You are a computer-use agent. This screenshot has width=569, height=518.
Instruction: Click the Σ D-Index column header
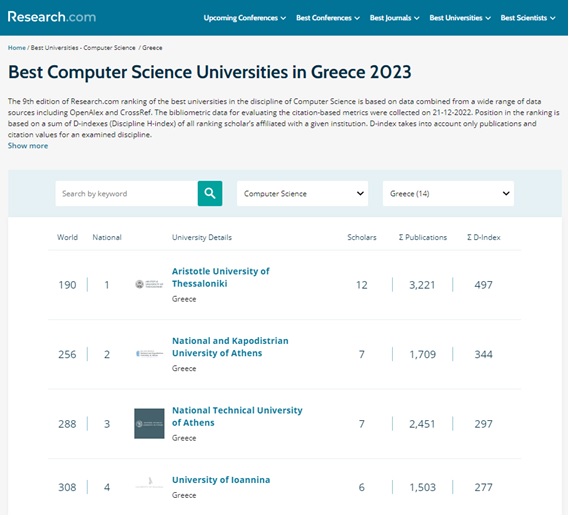coord(484,237)
